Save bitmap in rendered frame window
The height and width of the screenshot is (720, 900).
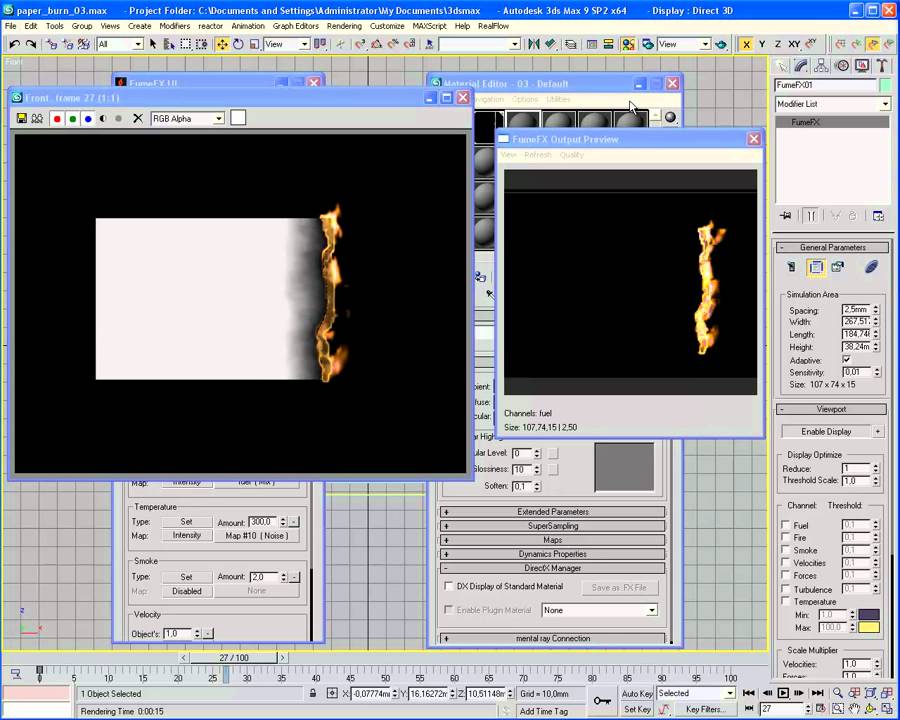click(x=22, y=118)
